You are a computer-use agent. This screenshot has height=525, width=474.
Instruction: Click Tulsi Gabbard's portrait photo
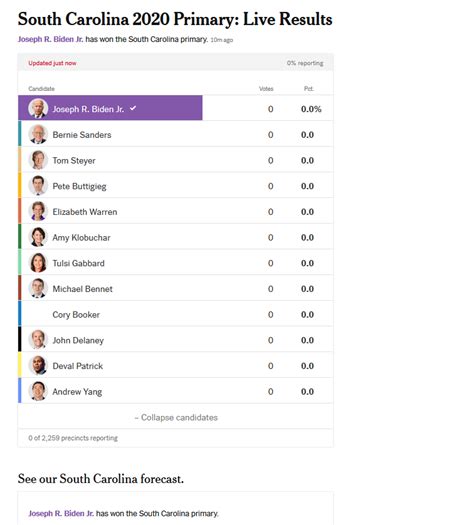pos(38,262)
